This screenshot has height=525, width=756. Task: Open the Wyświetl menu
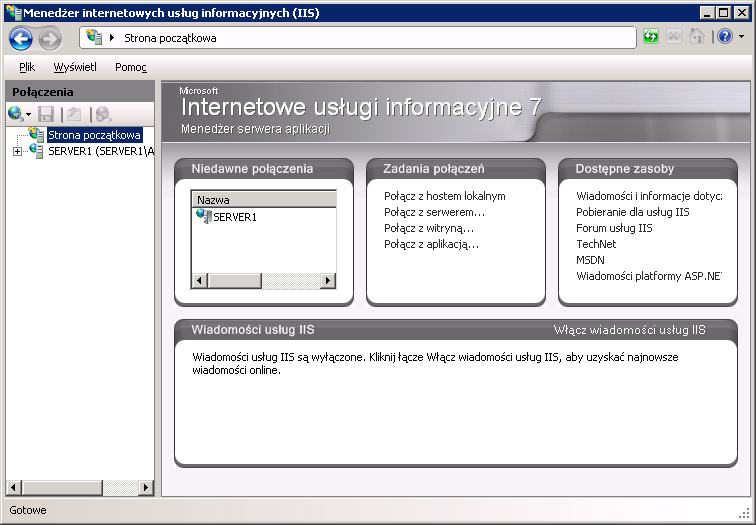pyautogui.click(x=75, y=67)
